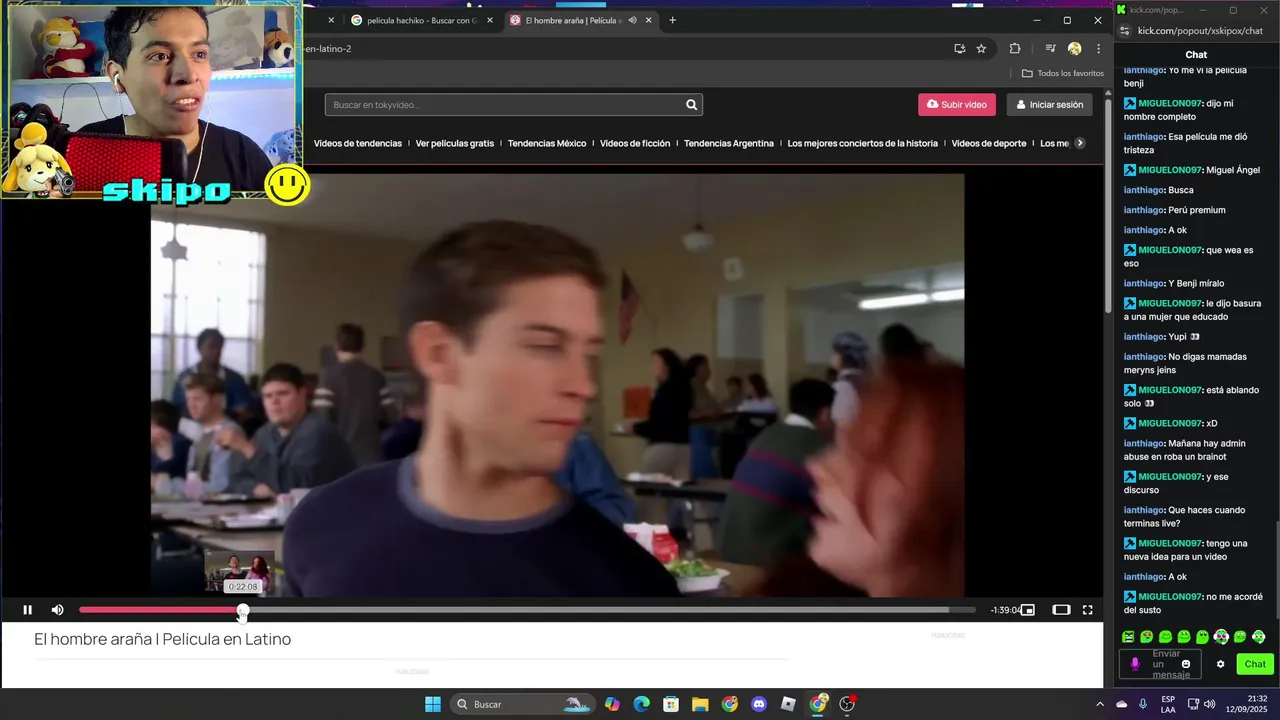
Task: Click the 'Enviar un mensaje' chat field
Action: pos(1161,664)
